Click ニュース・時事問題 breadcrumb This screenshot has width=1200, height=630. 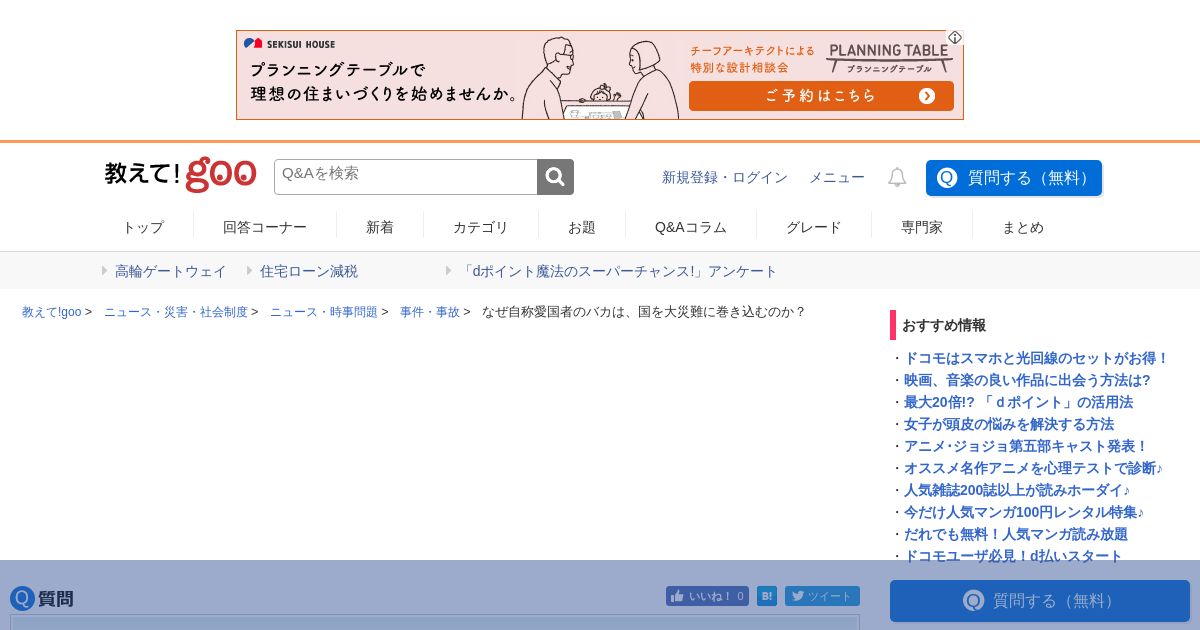pyautogui.click(x=324, y=312)
